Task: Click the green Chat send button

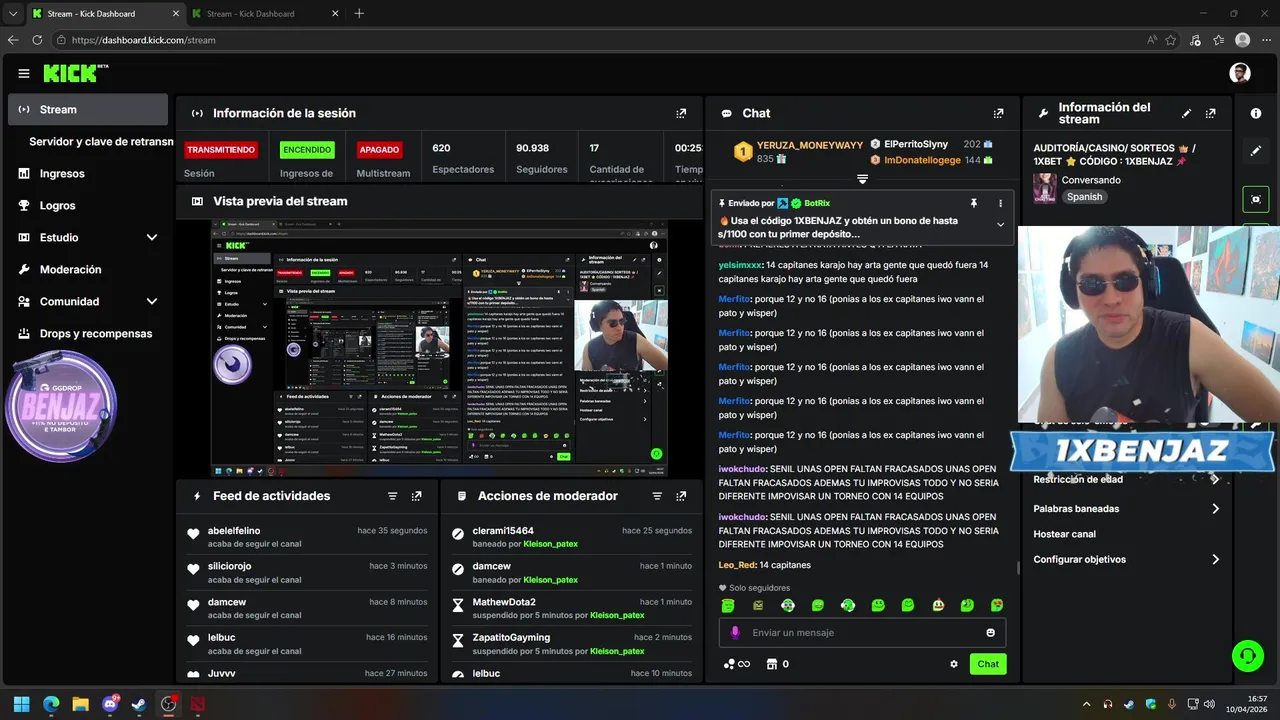Action: [x=988, y=664]
